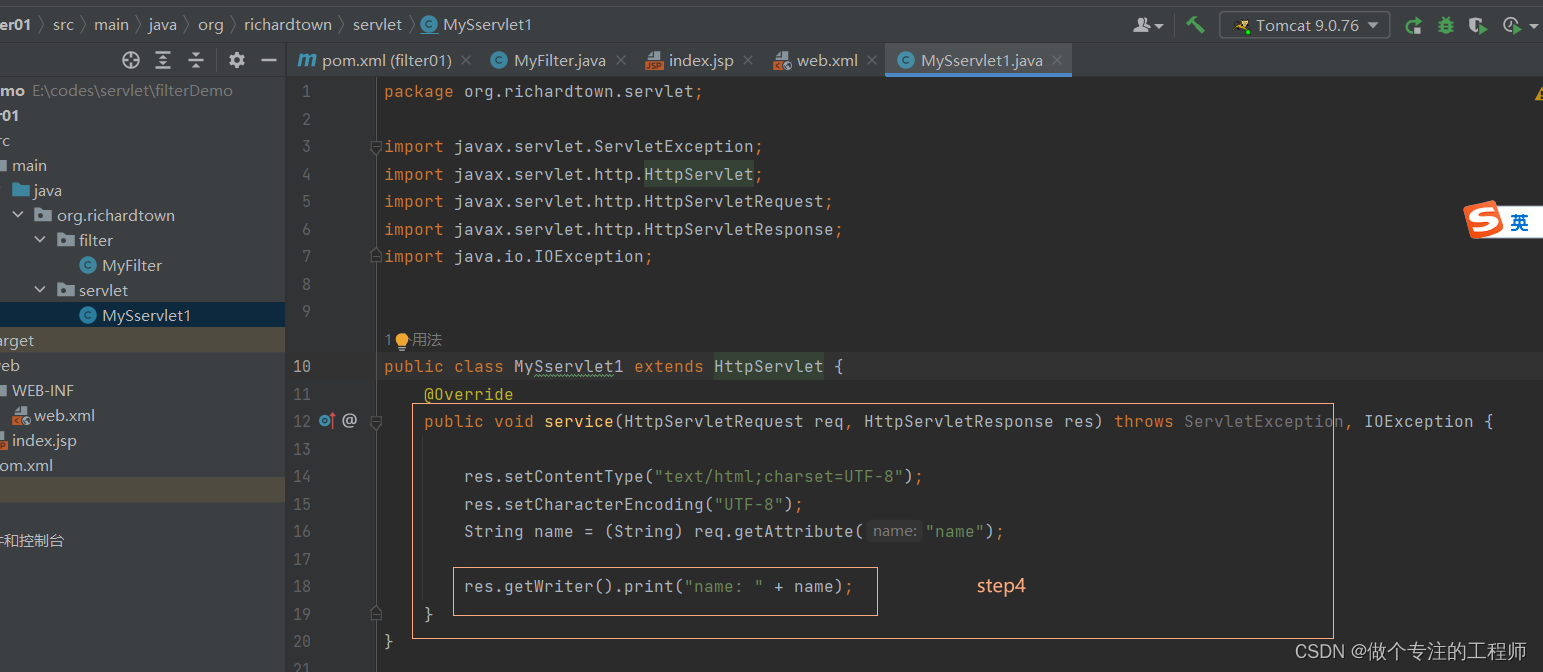The width and height of the screenshot is (1543, 672).
Task: Launch the profiler clock icon
Action: point(1511,24)
